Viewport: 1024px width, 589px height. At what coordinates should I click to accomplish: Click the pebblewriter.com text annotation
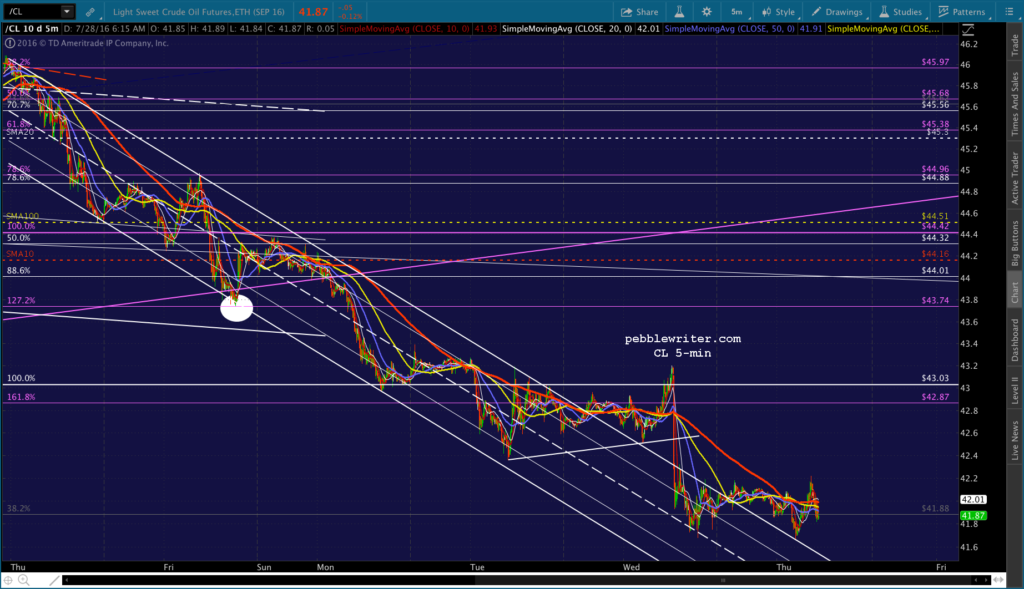682,338
